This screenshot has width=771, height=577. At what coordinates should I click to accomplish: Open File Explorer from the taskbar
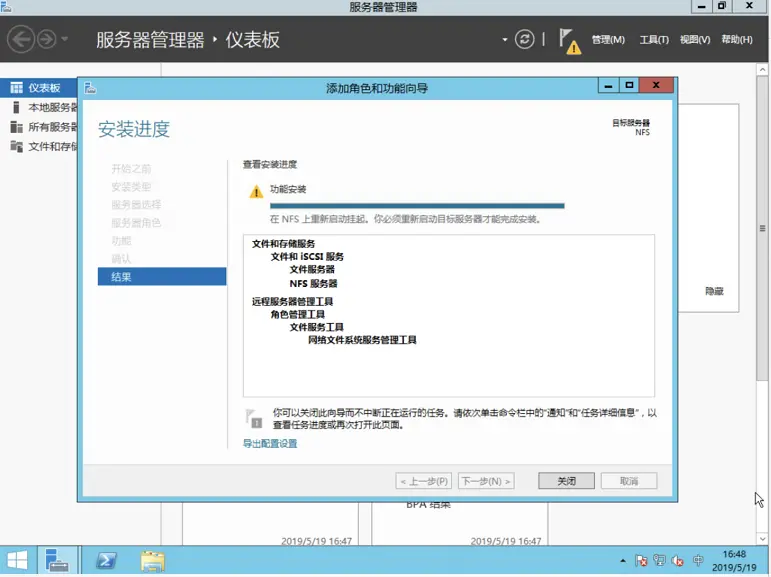pyautogui.click(x=152, y=561)
